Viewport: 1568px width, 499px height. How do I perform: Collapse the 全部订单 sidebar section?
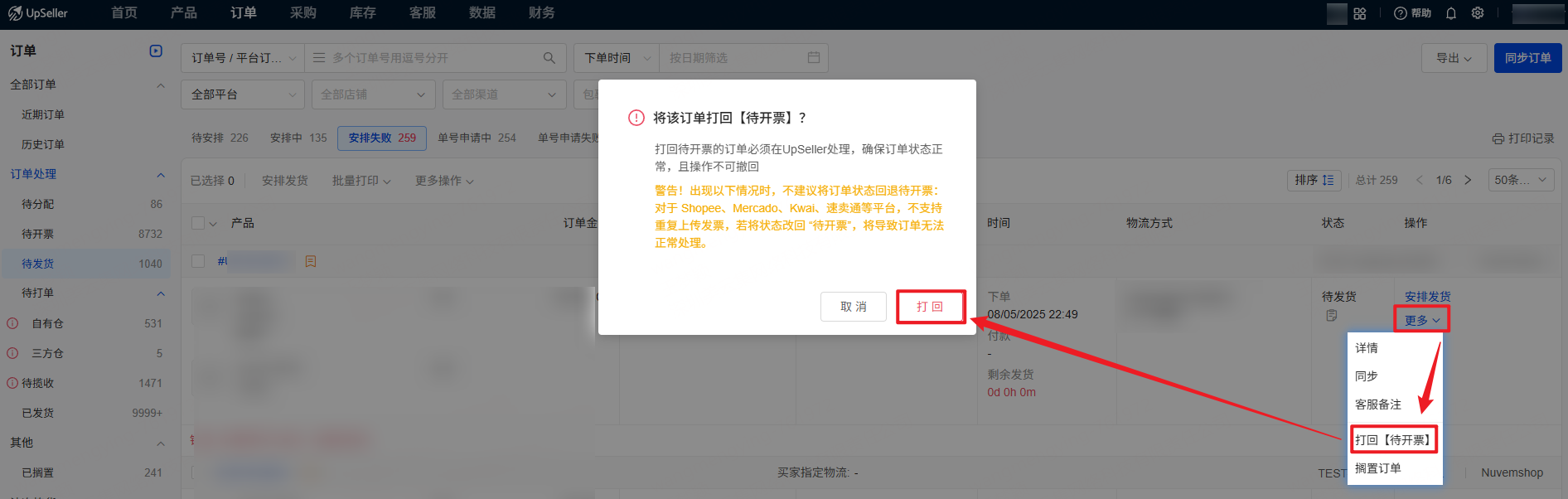point(161,85)
